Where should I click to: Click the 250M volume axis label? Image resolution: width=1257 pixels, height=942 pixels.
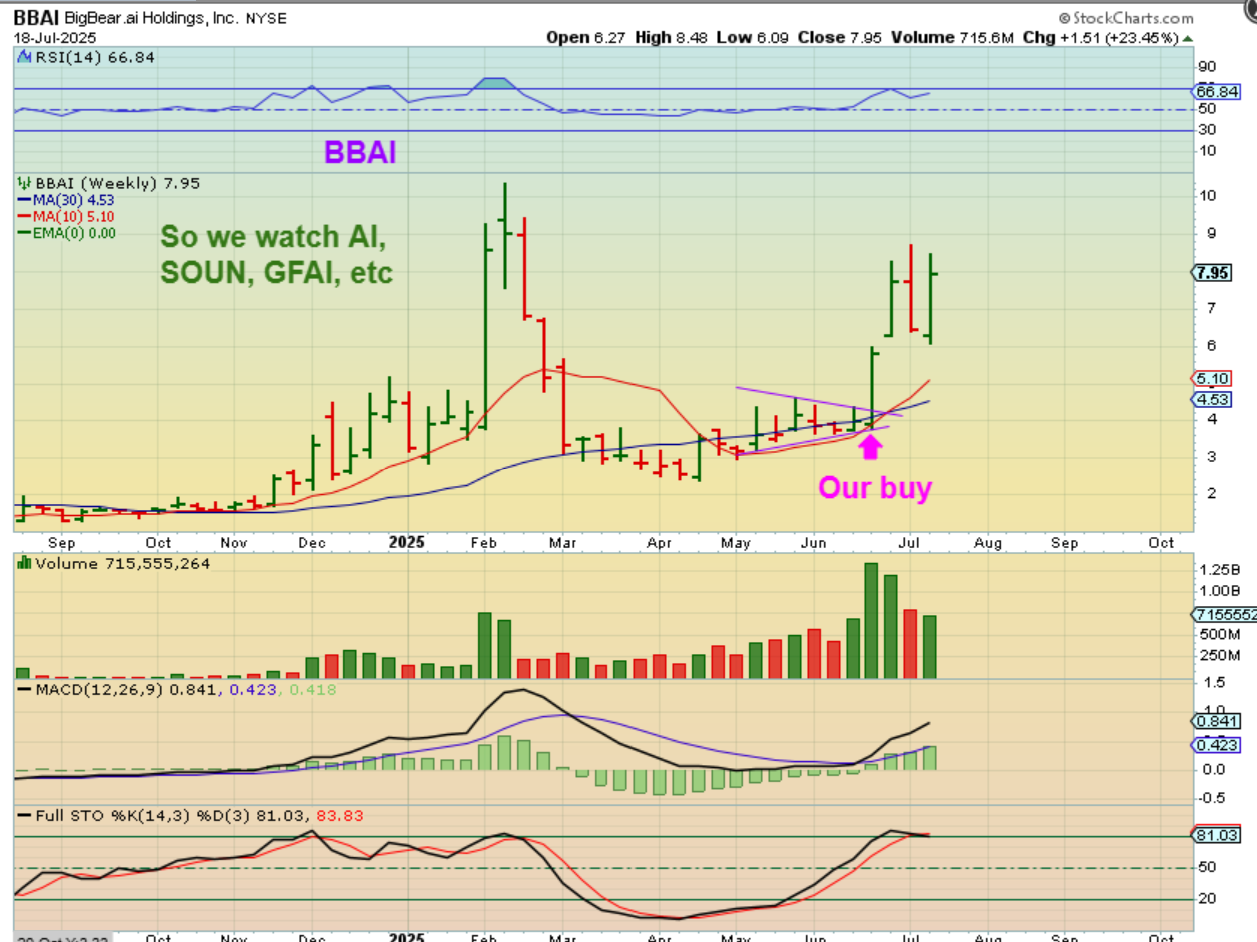[x=1221, y=656]
